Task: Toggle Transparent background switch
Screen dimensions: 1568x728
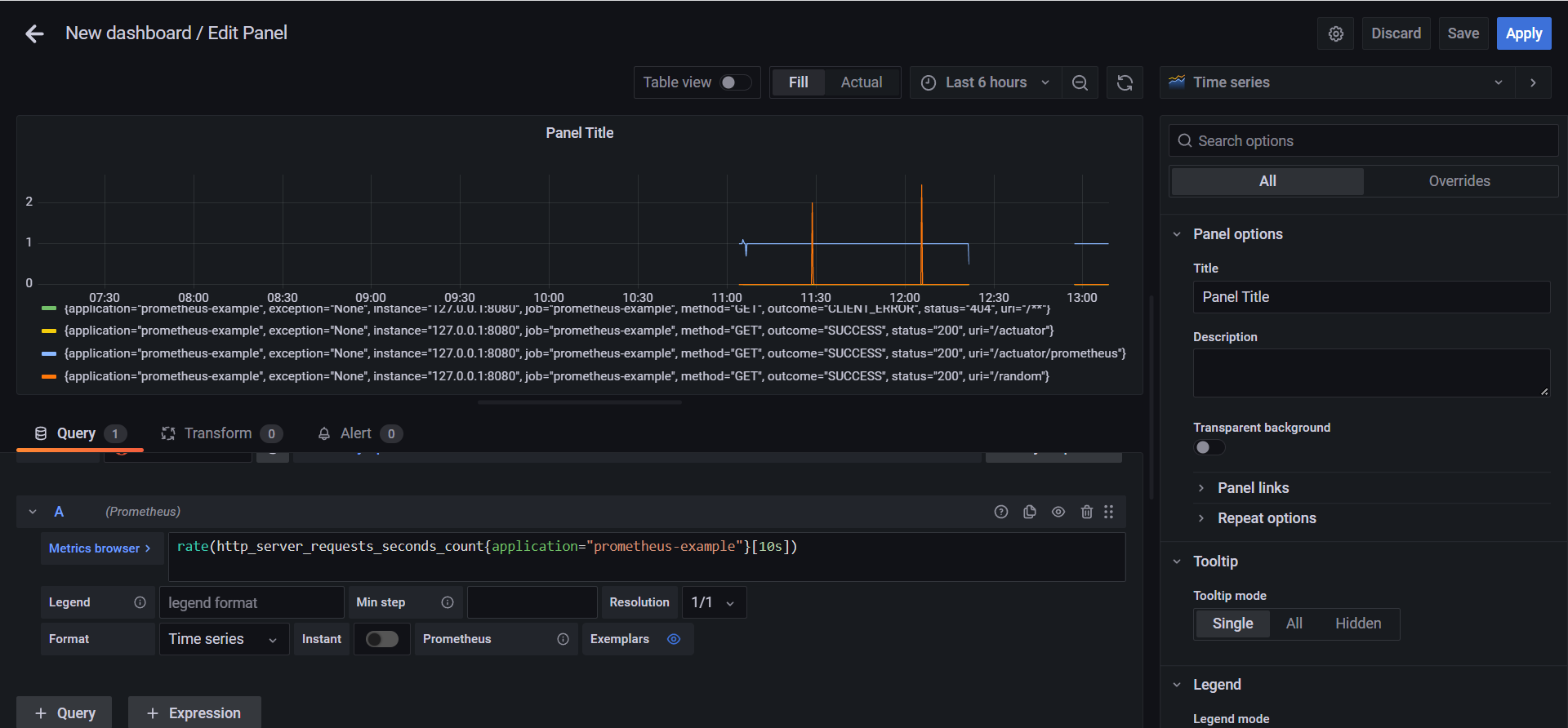Action: point(1209,447)
